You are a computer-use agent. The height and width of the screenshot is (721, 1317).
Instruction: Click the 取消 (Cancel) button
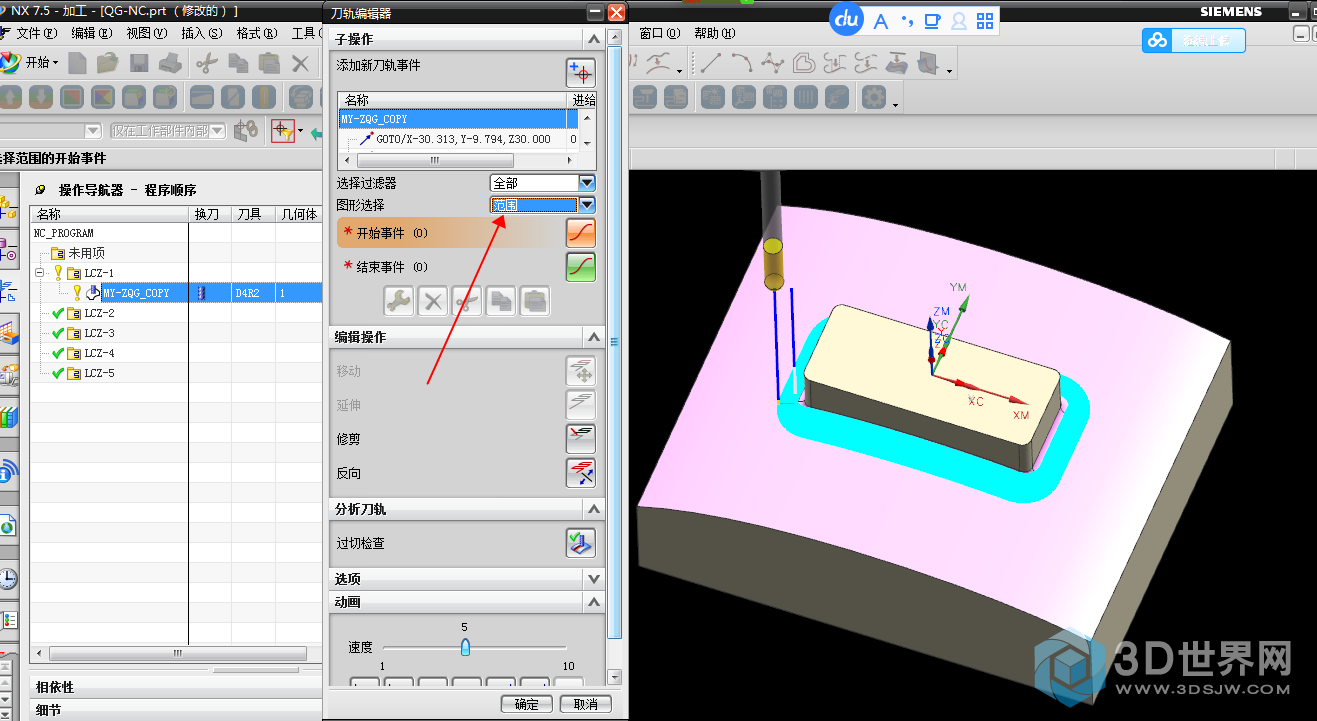(585, 704)
